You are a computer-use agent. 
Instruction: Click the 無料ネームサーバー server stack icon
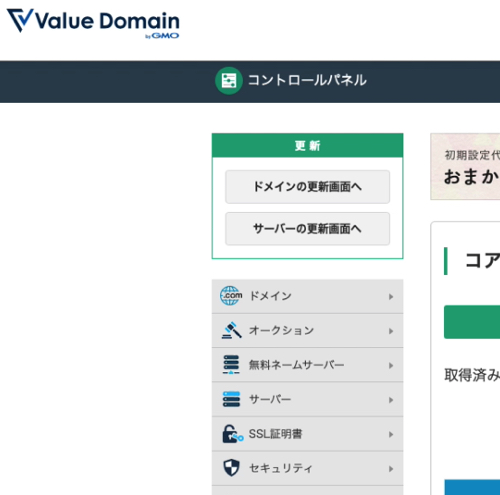(x=231, y=365)
